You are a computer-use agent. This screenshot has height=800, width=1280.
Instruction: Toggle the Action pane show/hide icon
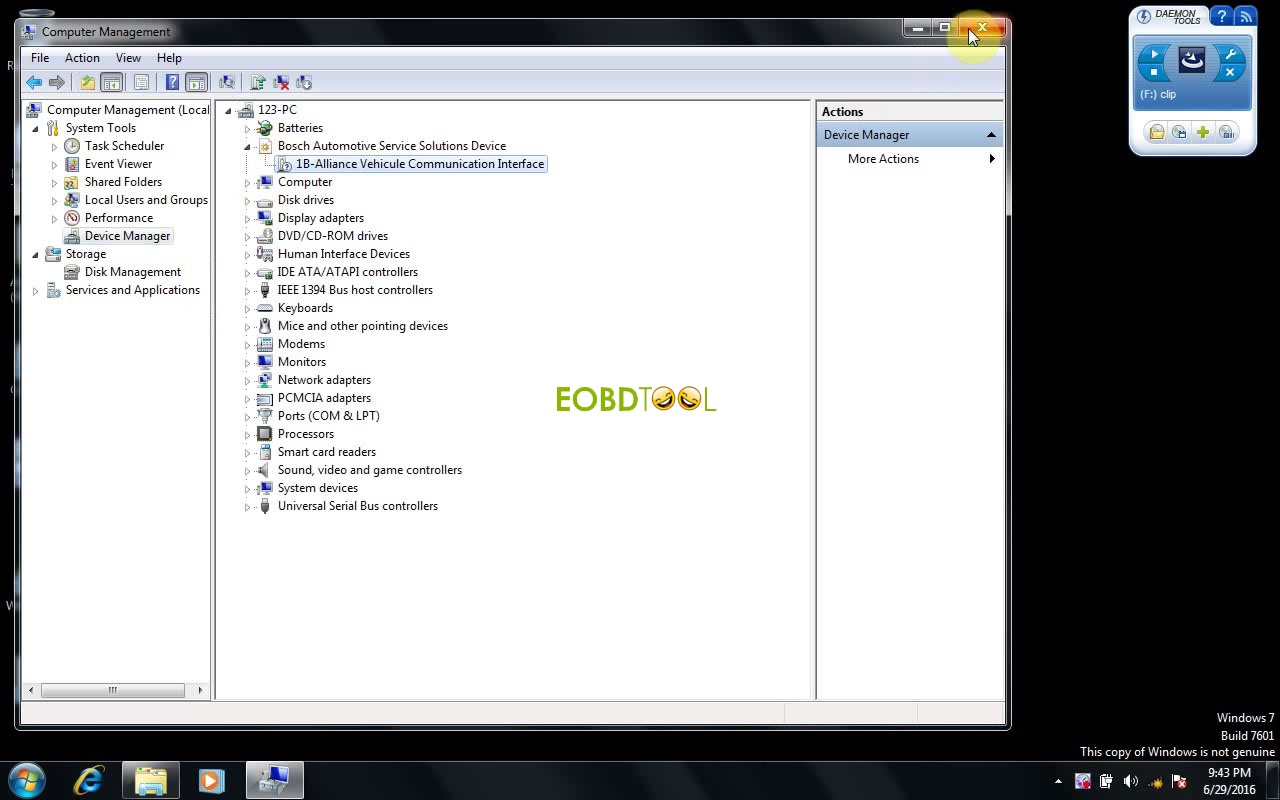[196, 82]
